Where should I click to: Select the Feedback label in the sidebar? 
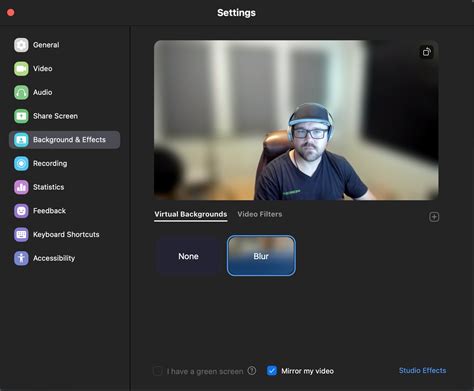pos(49,211)
